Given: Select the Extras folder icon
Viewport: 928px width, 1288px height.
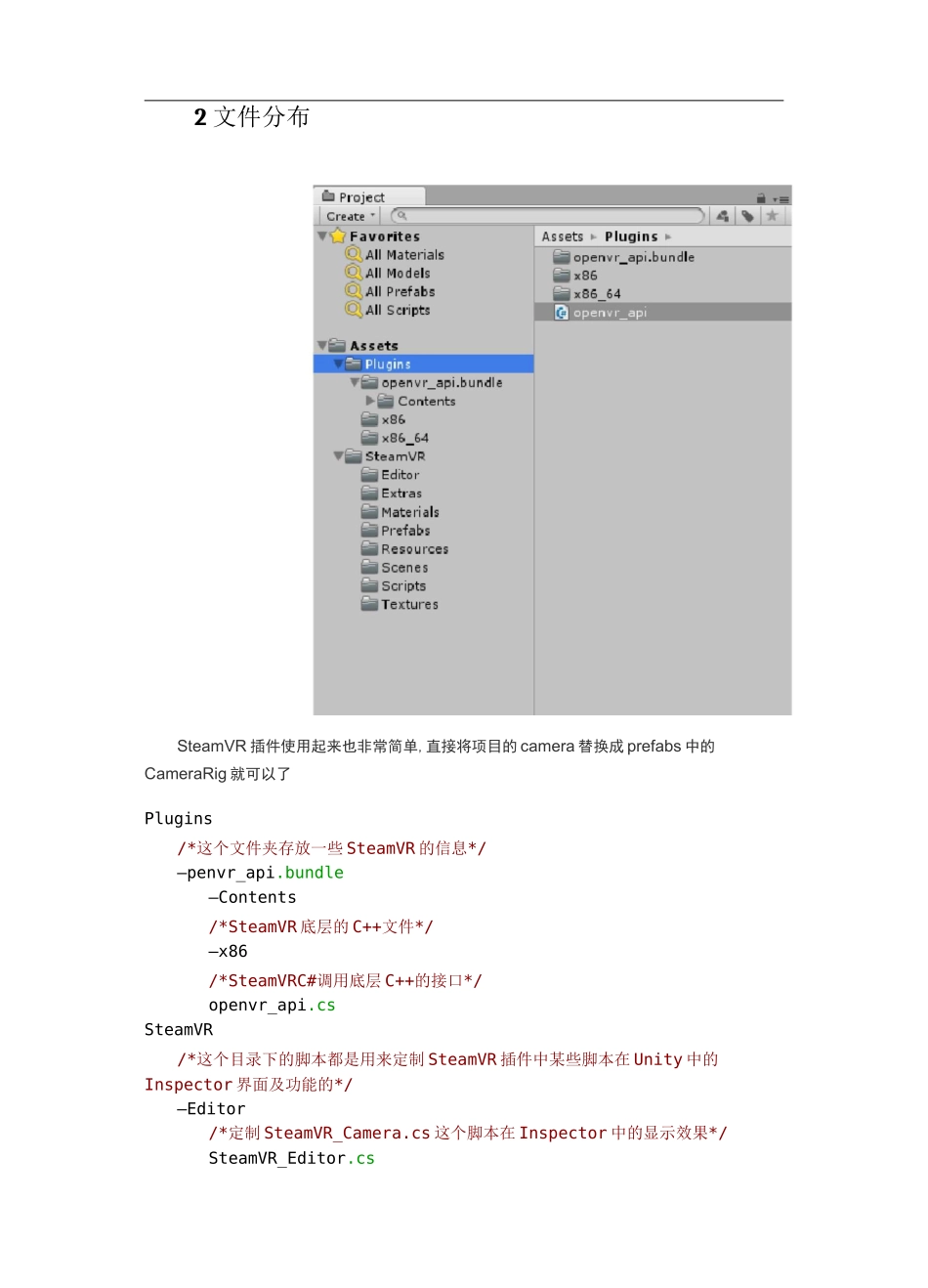Looking at the screenshot, I should [x=369, y=493].
